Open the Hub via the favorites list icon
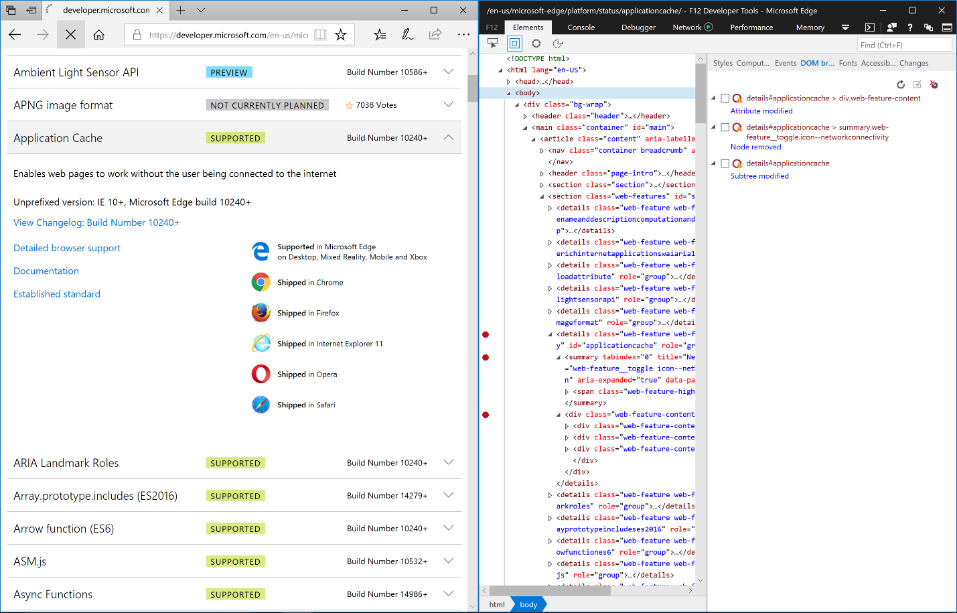 pyautogui.click(x=380, y=34)
